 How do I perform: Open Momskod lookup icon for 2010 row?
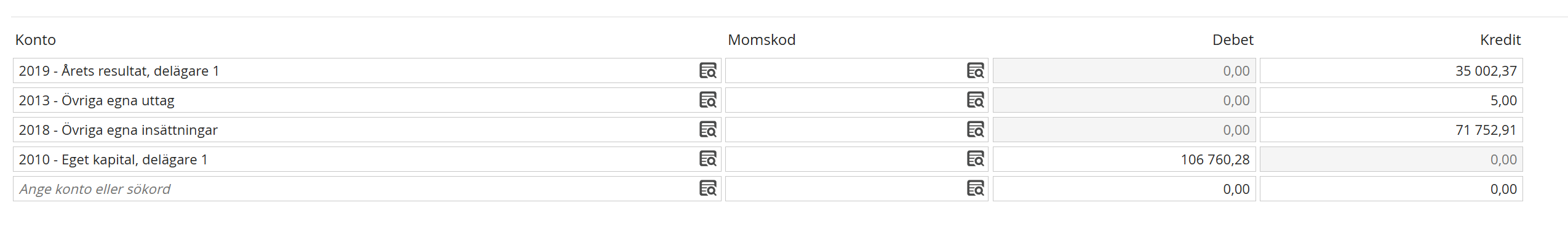point(975,159)
